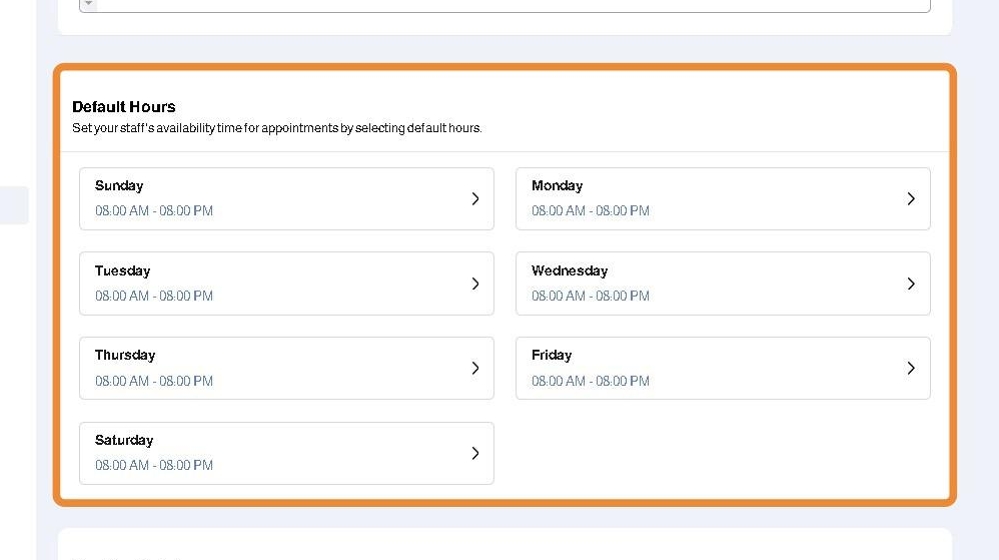Open the Sunday default hours entry
The width and height of the screenshot is (999, 560).
[x=286, y=199]
